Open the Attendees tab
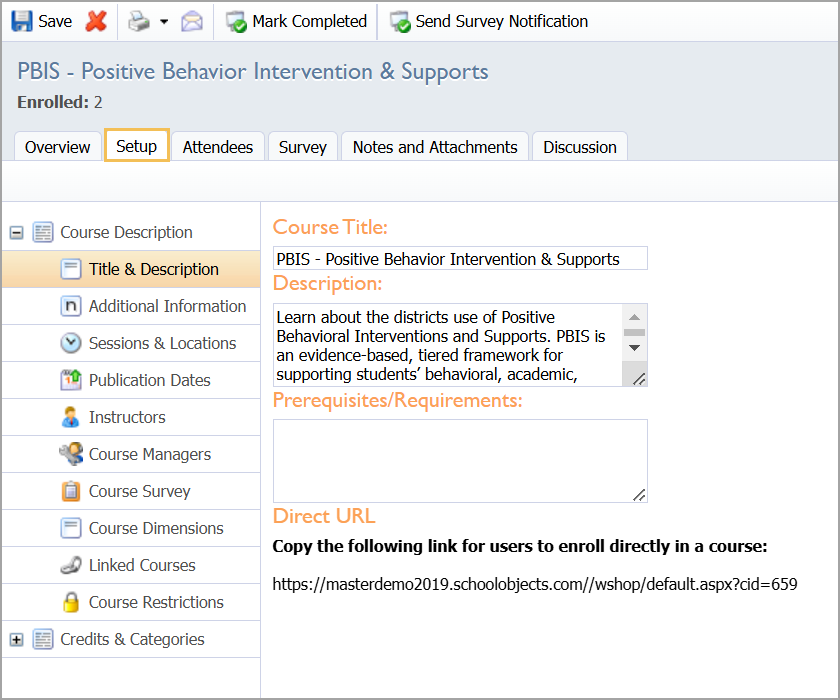Viewport: 840px width, 700px height. pyautogui.click(x=218, y=147)
